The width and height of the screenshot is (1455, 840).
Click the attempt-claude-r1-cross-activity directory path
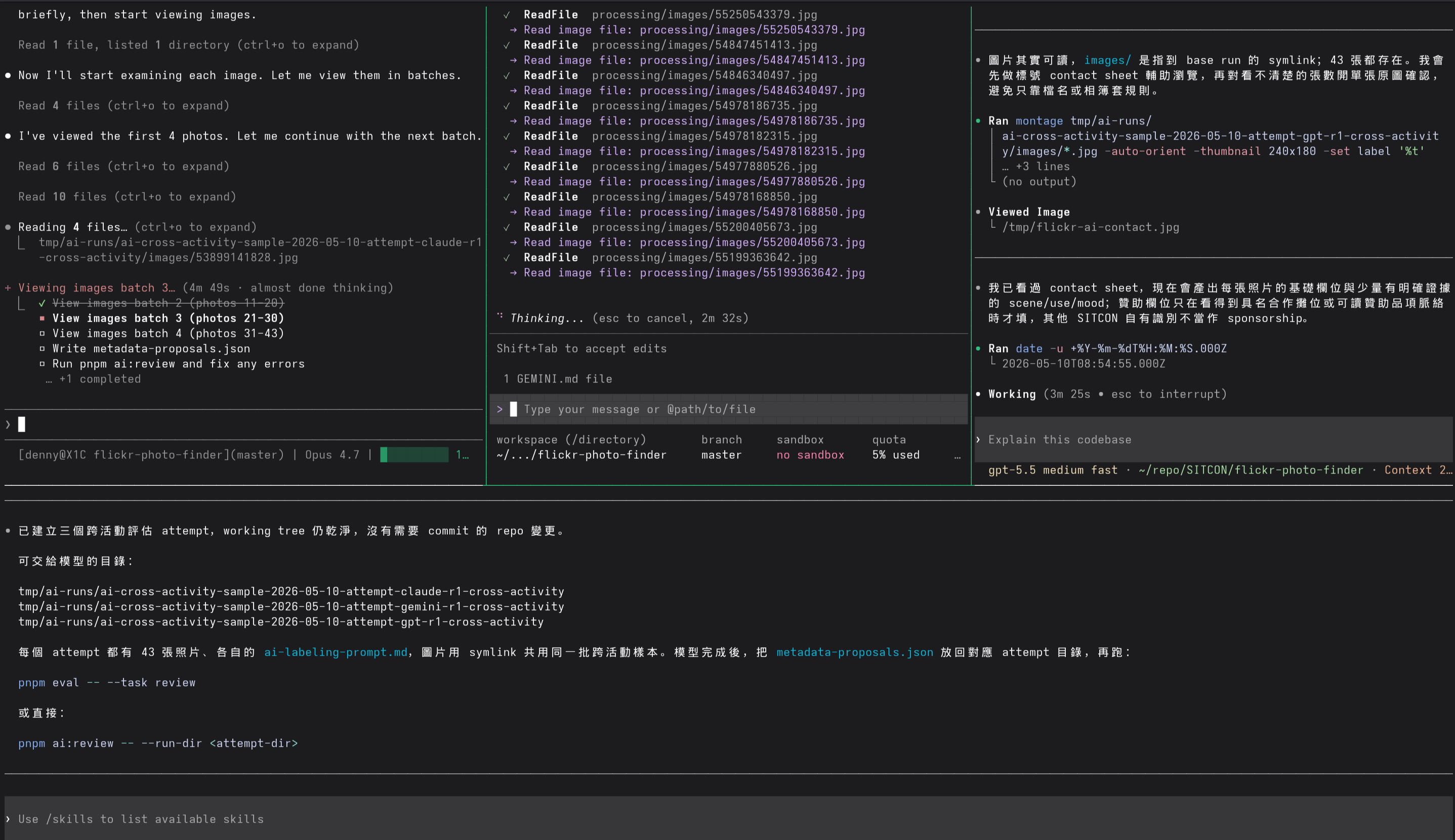click(x=292, y=592)
